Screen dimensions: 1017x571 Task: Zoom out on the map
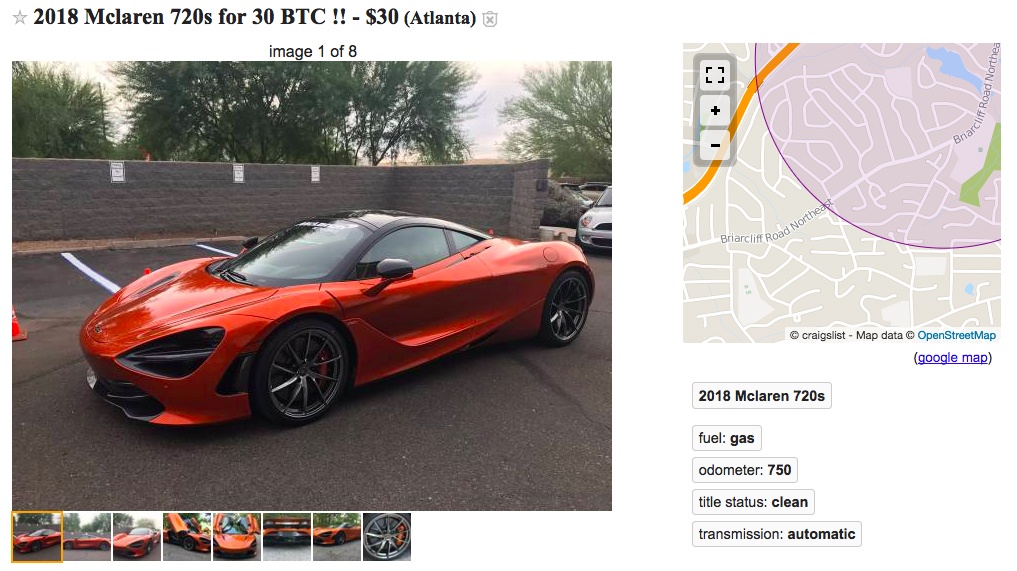(x=715, y=145)
